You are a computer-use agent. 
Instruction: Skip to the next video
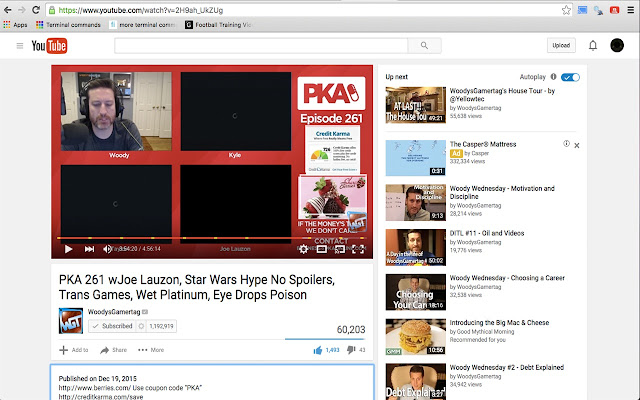click(89, 249)
